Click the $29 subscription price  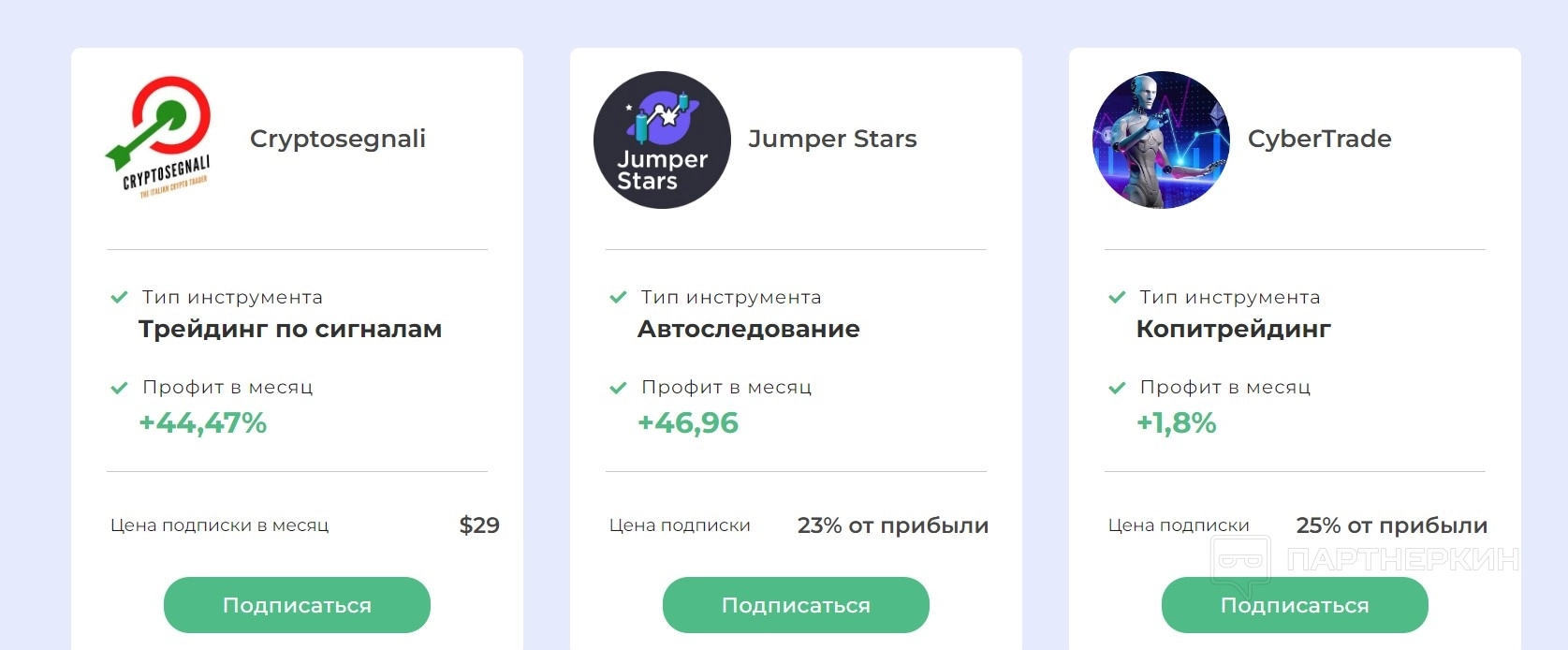[479, 525]
